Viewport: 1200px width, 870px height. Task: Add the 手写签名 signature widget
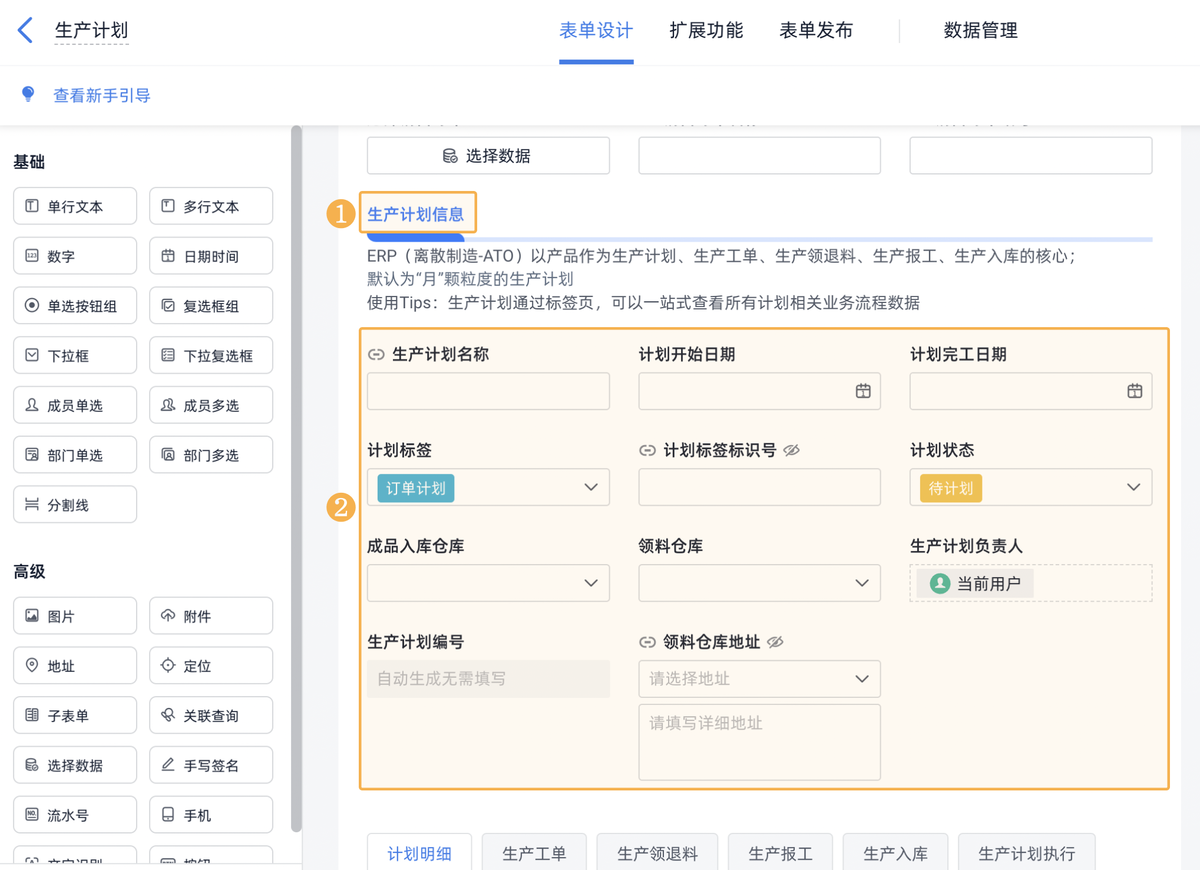211,765
